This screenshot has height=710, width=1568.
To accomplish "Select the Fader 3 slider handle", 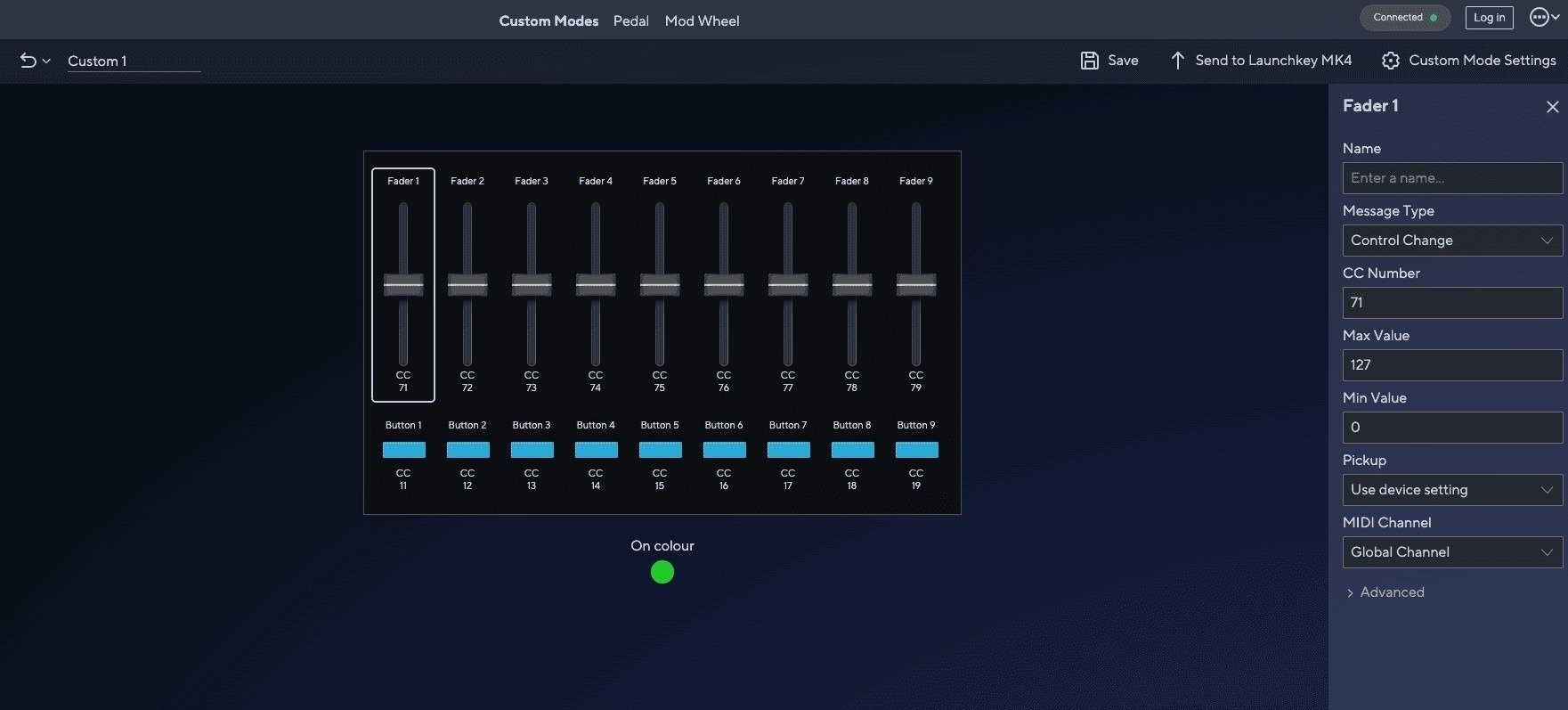I will click(532, 285).
